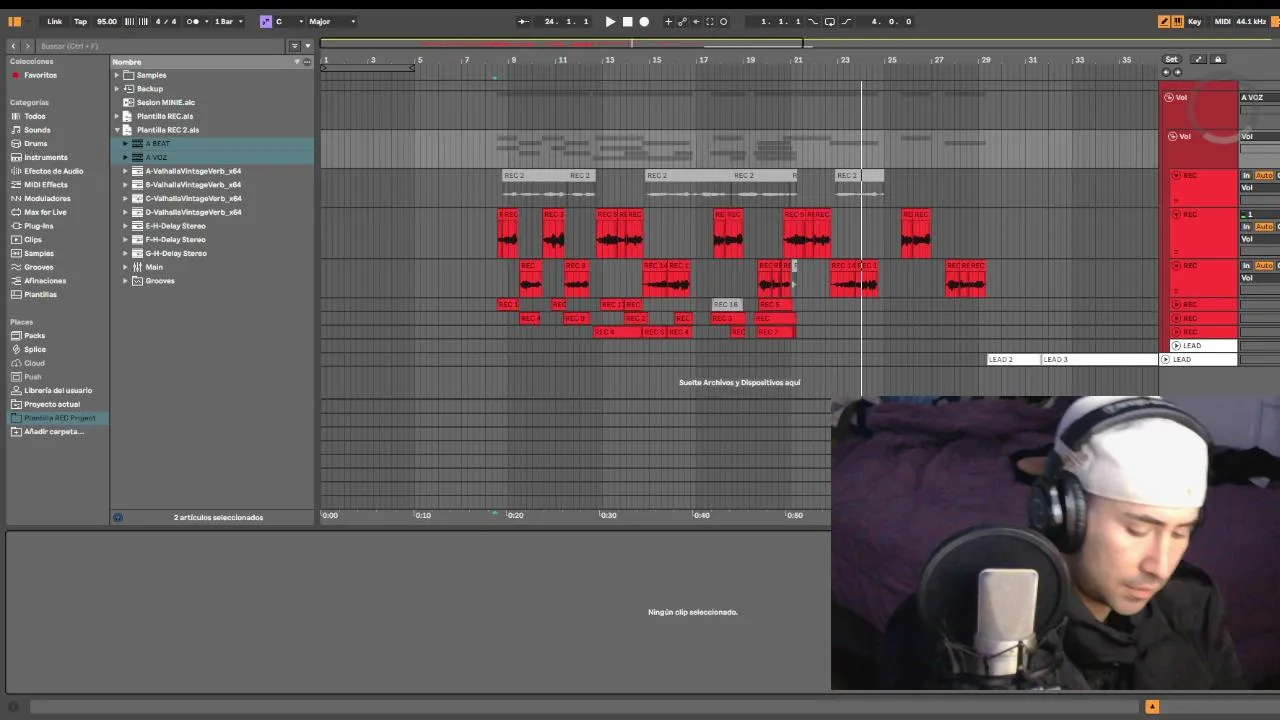Expand A-ValhallaVintageVerb_x64 item
Screen dimensions: 1280x720
[126, 171]
